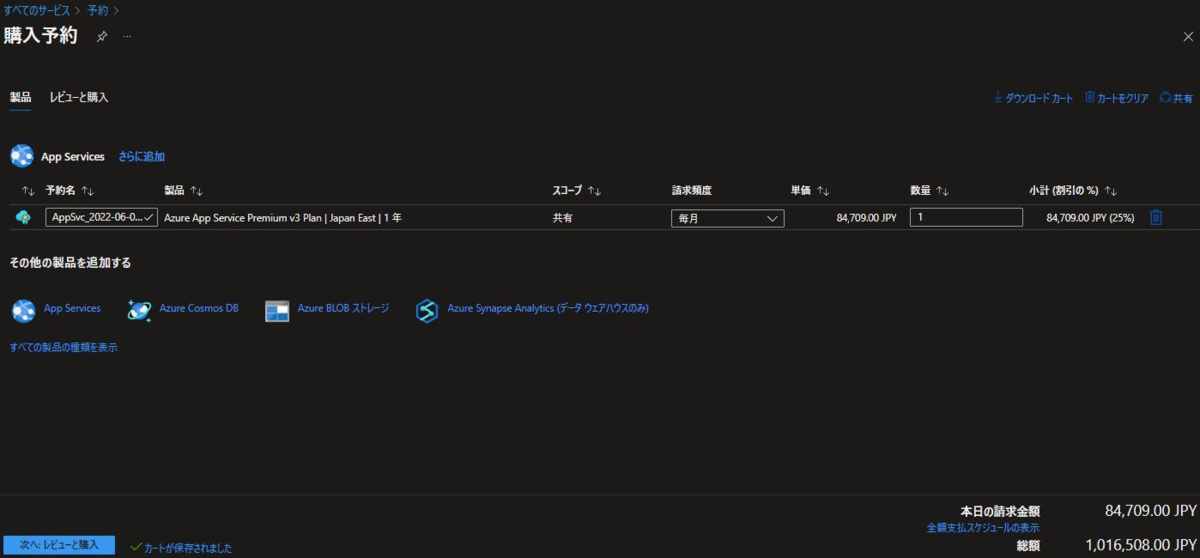Open the more options ellipsis beside the pin
Viewport: 1200px width, 558px height.
[127, 36]
